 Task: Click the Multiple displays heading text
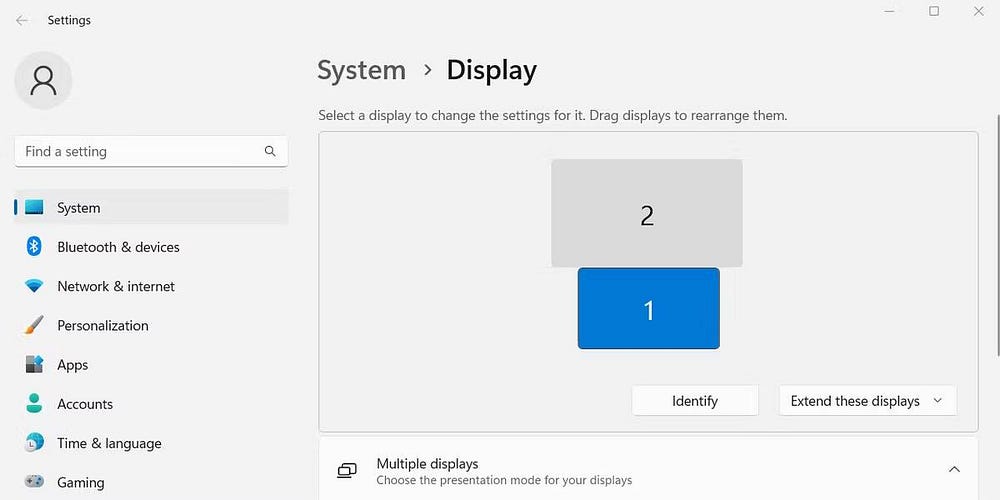(427, 464)
